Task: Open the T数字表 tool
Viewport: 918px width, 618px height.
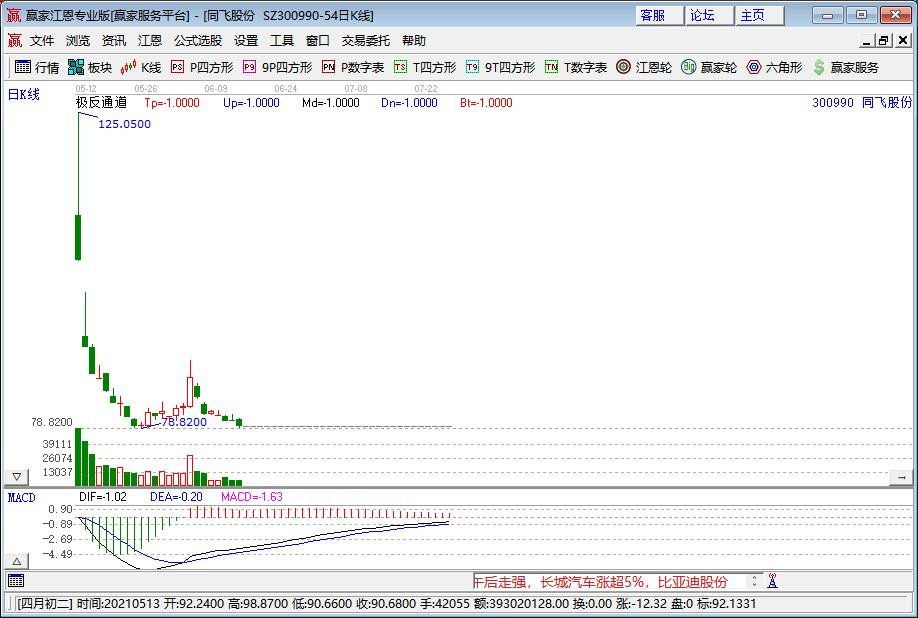Action: tap(576, 67)
